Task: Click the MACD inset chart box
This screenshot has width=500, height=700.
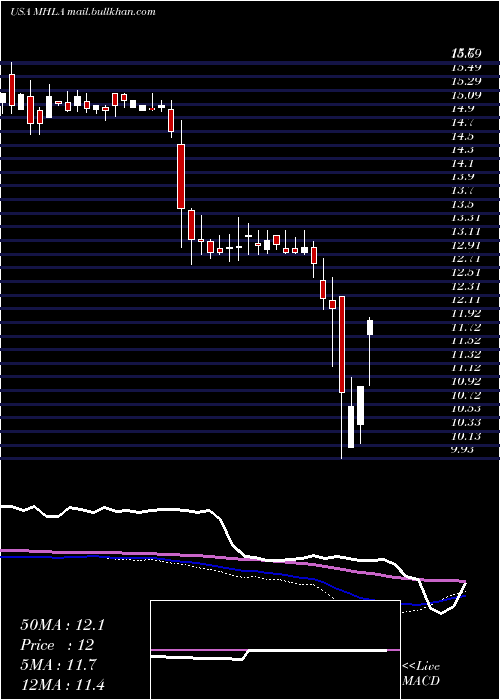Action: click(275, 650)
